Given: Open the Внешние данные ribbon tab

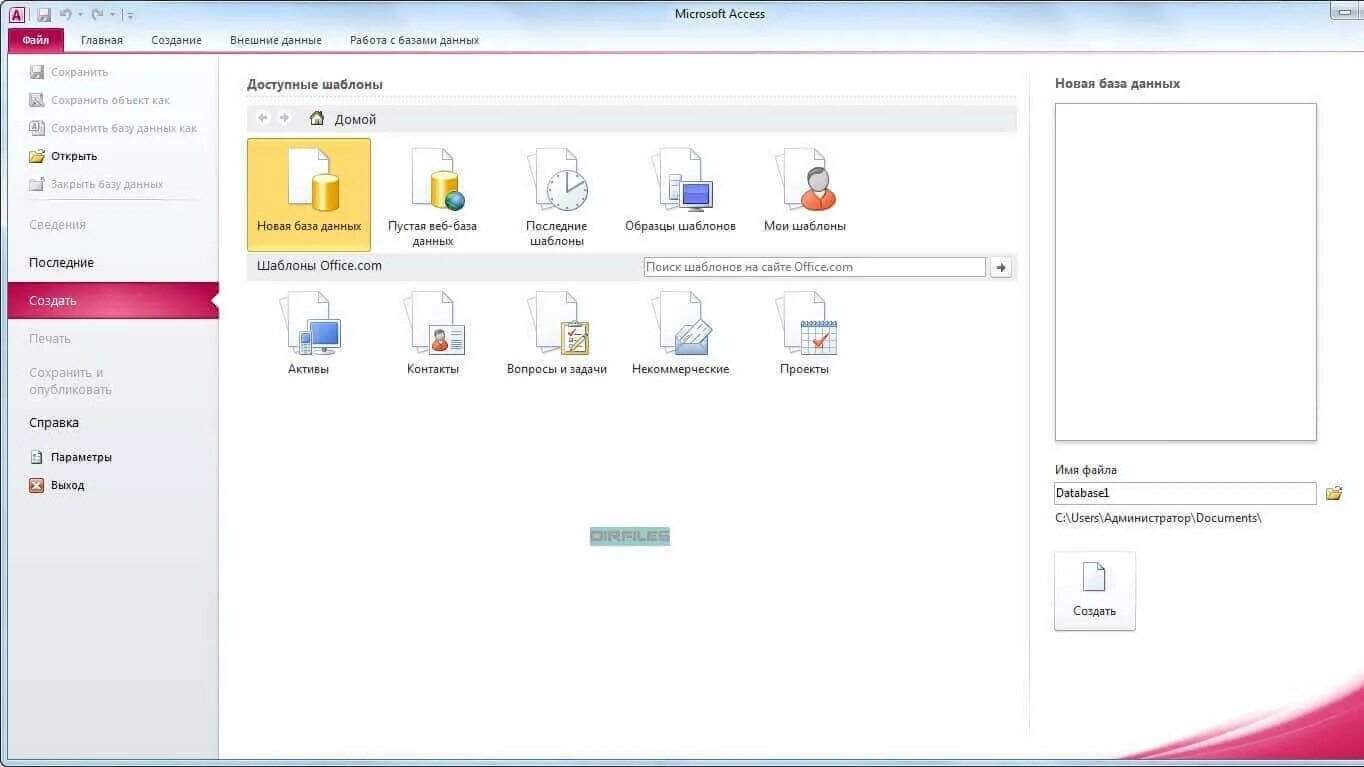Looking at the screenshot, I should click(276, 40).
